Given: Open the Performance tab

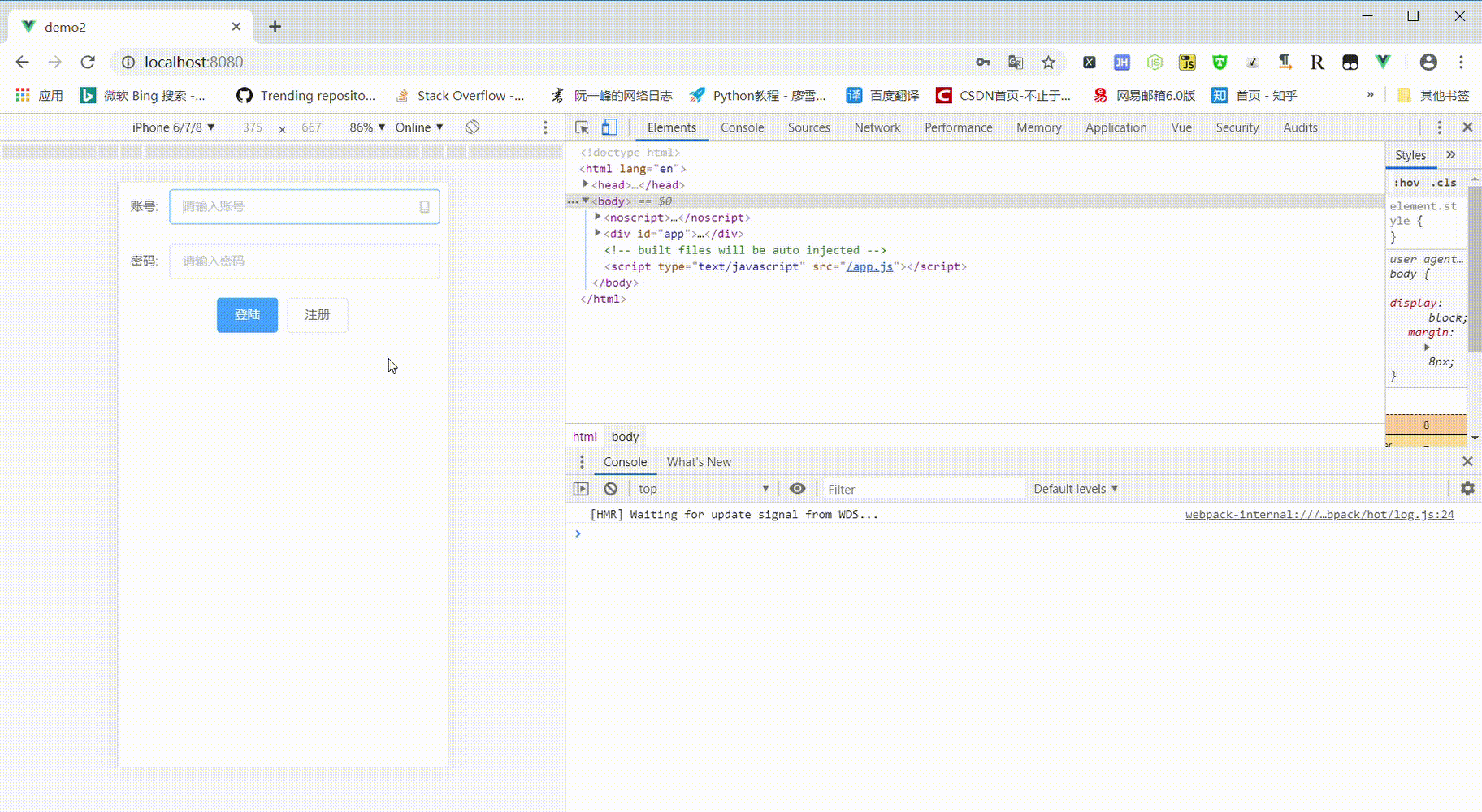Looking at the screenshot, I should [x=959, y=127].
